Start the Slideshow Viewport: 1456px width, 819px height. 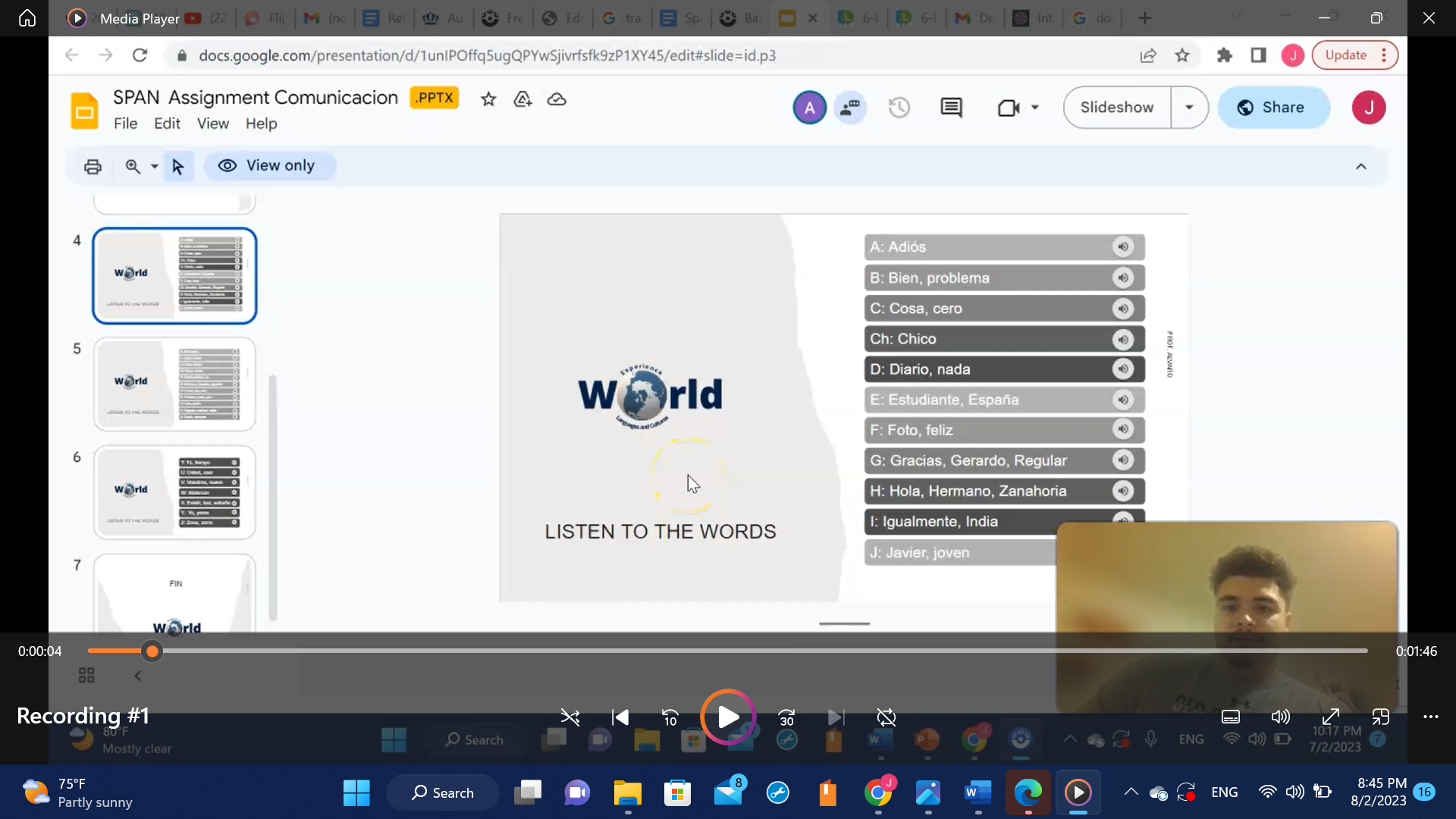tap(1117, 108)
